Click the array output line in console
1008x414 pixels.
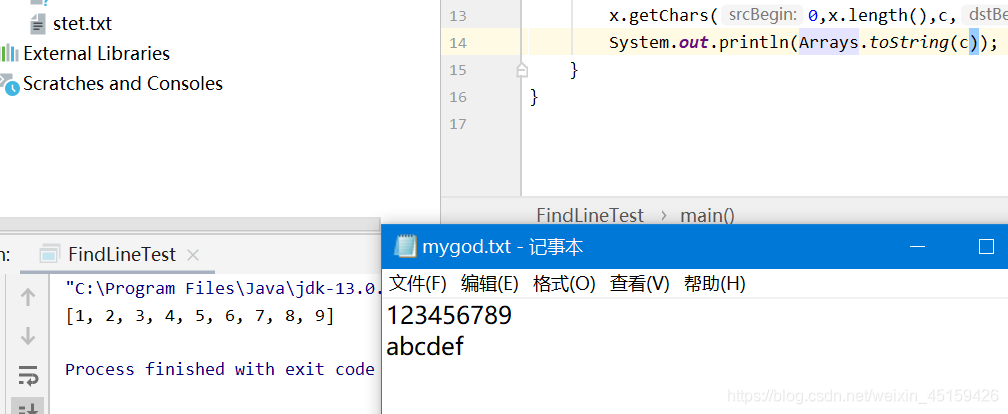[200, 316]
